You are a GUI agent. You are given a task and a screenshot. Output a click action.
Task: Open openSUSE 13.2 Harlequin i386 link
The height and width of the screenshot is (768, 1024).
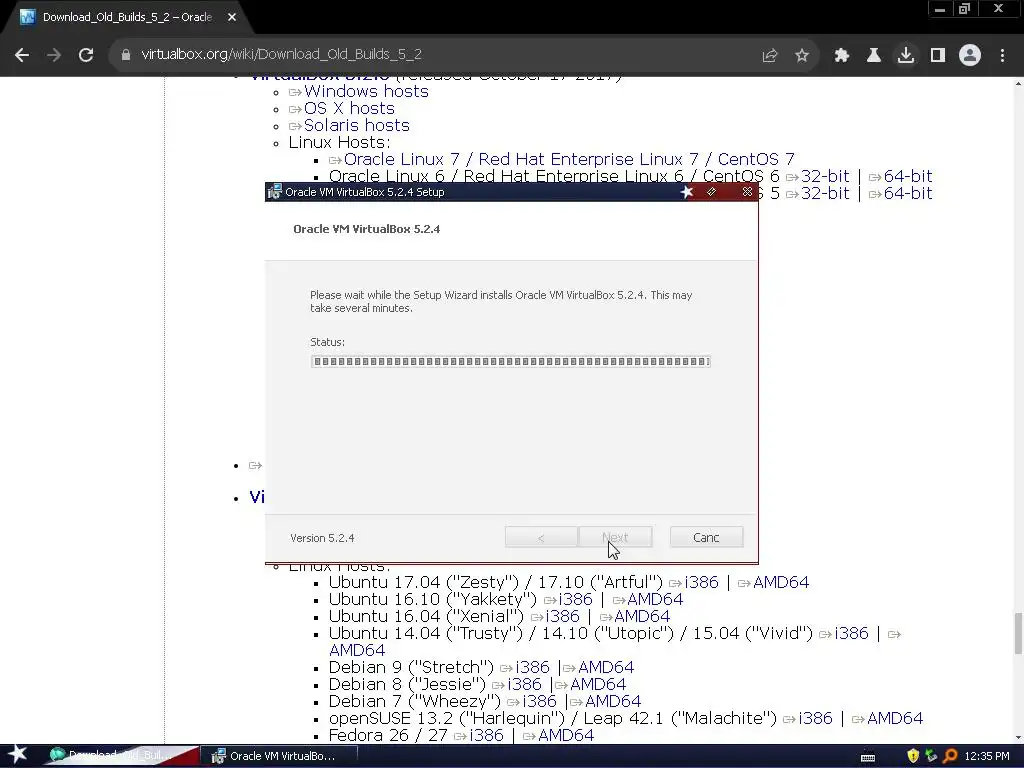pyautogui.click(x=816, y=718)
